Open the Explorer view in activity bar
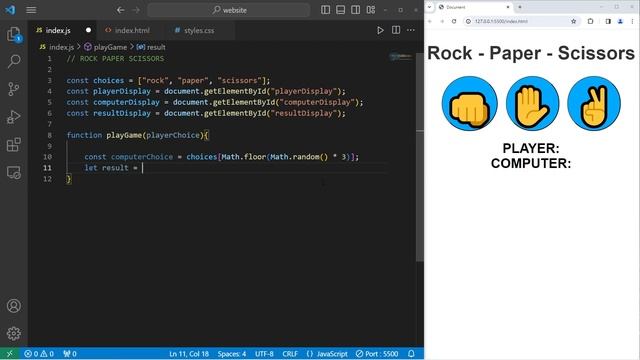This screenshot has height=360, width=640. tap(14, 34)
